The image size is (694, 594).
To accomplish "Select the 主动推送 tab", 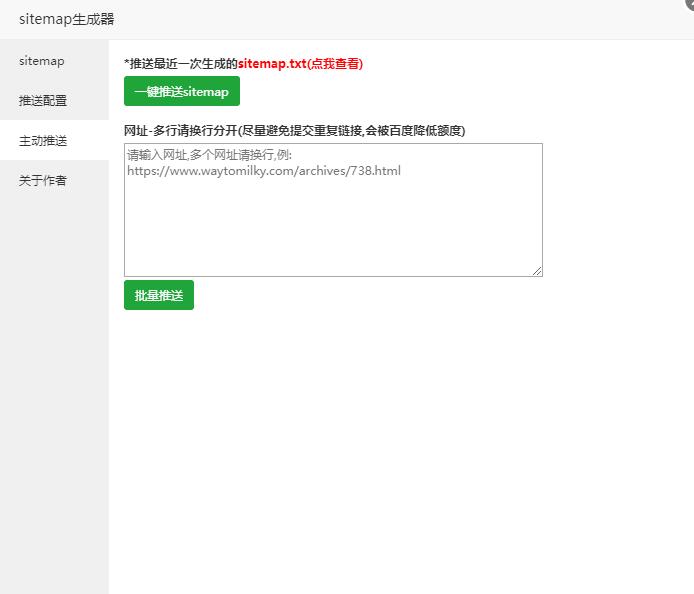I will [x=54, y=140].
